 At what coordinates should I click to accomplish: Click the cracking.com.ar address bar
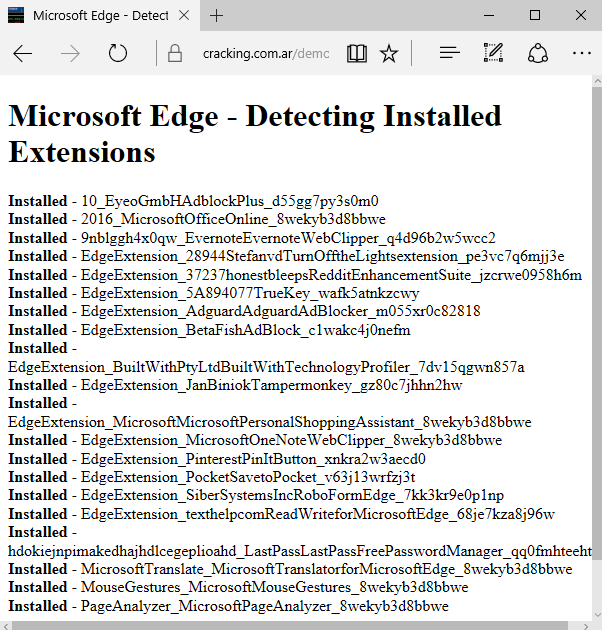[x=265, y=53]
